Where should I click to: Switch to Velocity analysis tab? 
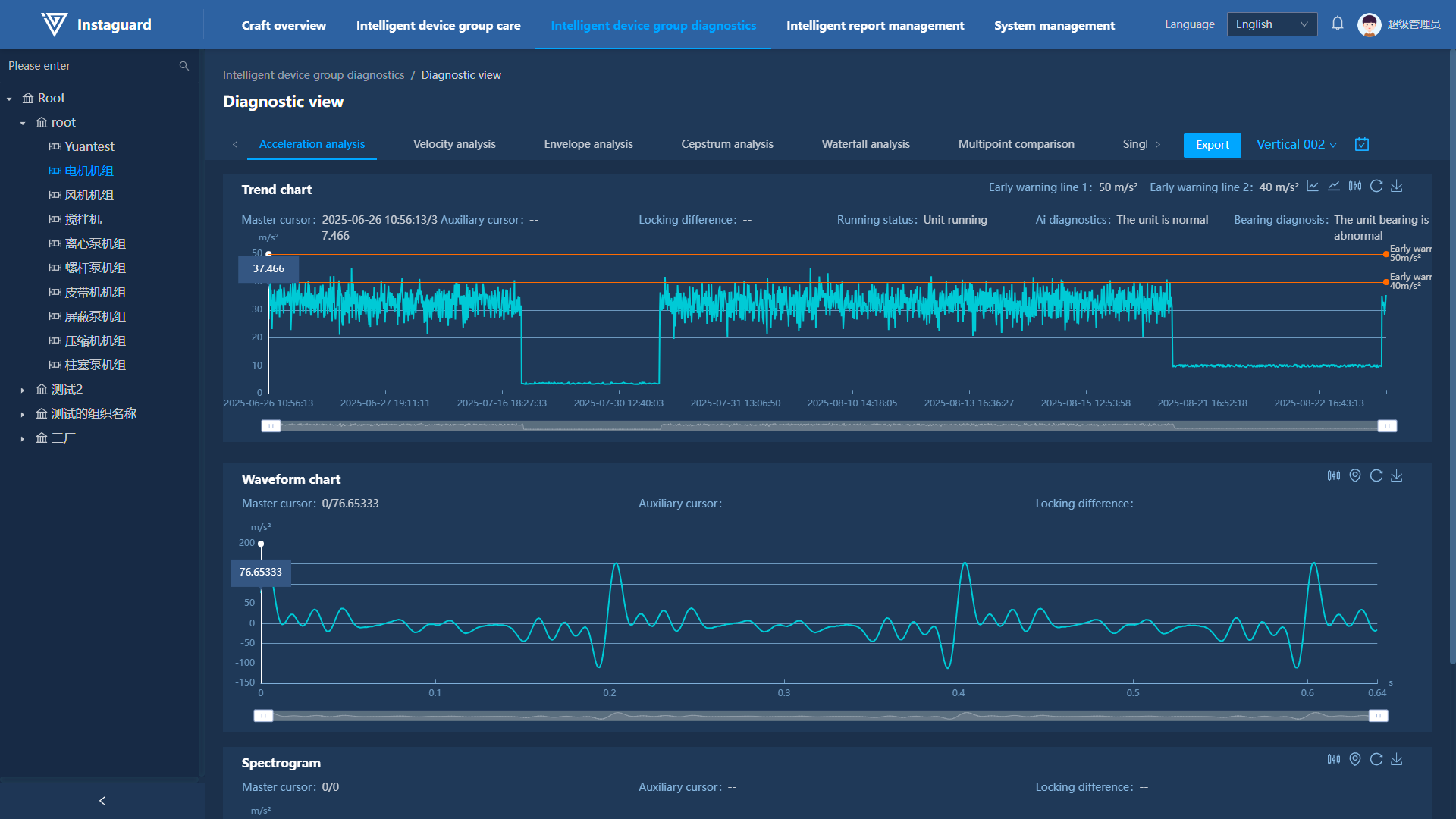pos(454,144)
